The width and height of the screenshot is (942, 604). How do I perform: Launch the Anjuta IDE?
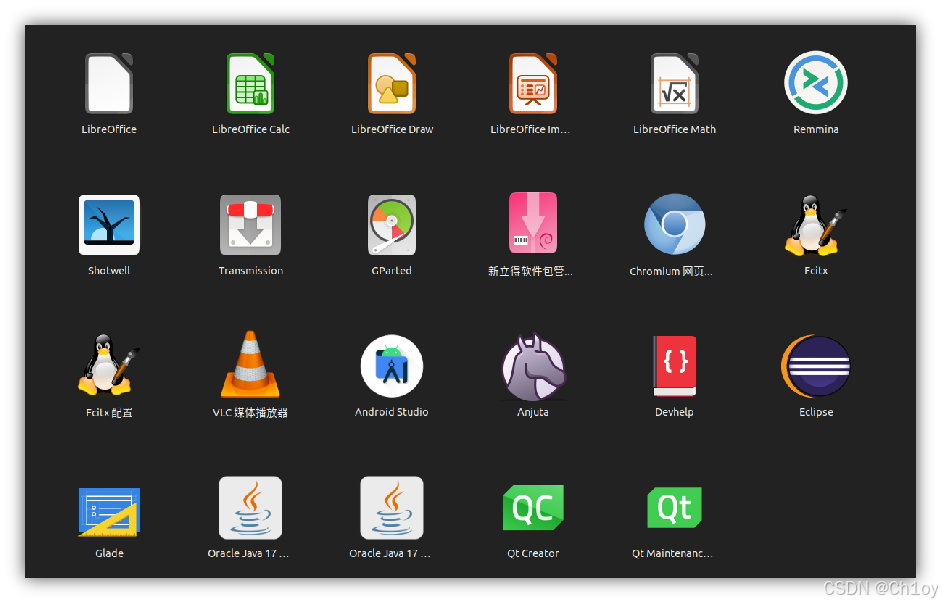[533, 367]
